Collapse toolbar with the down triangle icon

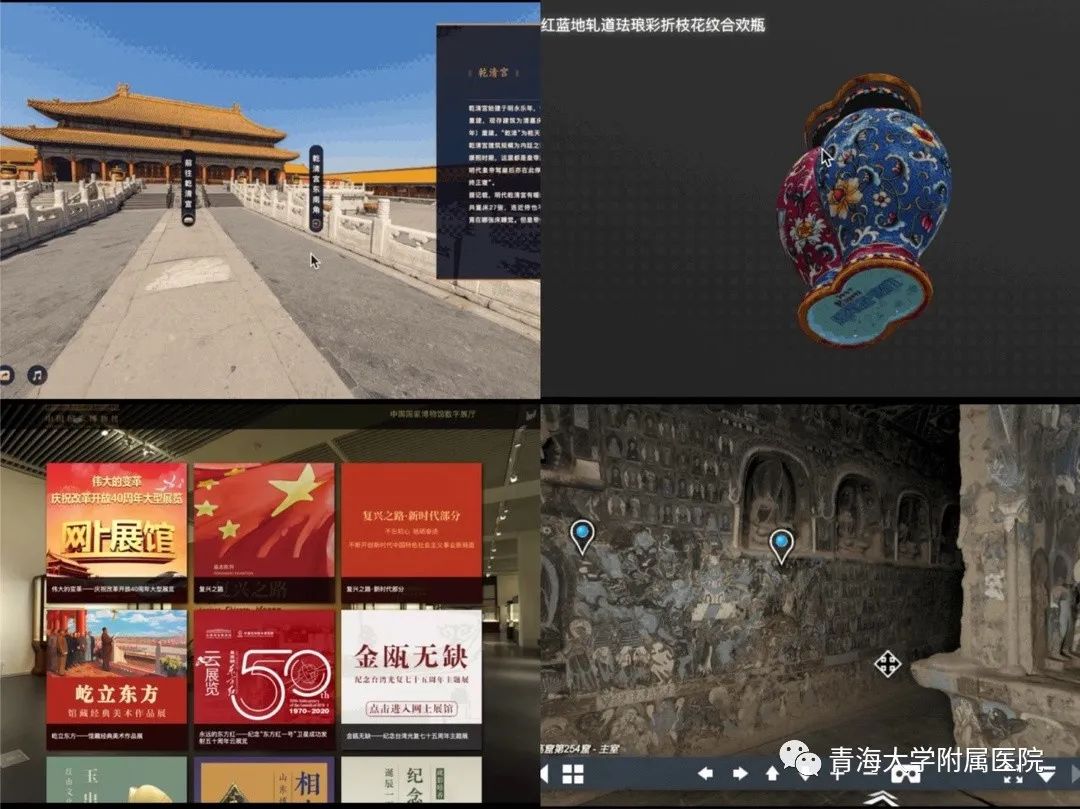point(1047,774)
